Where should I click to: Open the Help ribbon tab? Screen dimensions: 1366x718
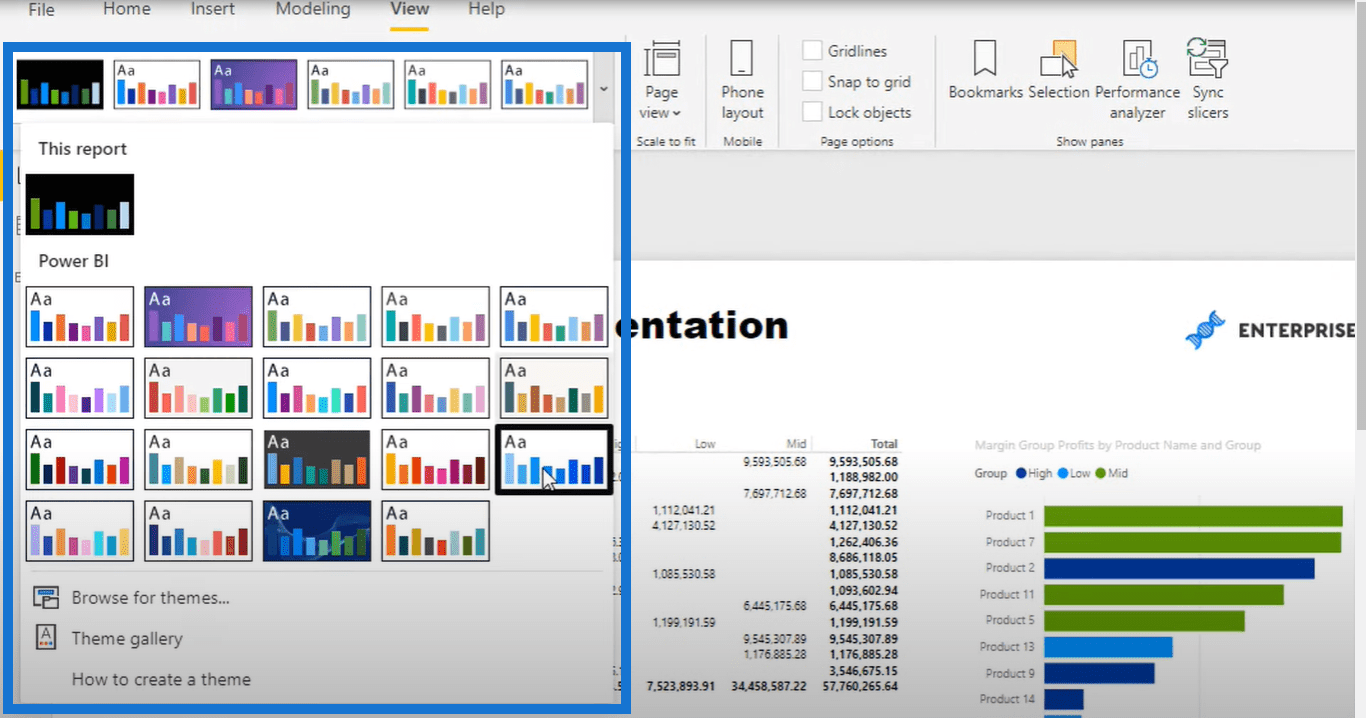click(486, 10)
